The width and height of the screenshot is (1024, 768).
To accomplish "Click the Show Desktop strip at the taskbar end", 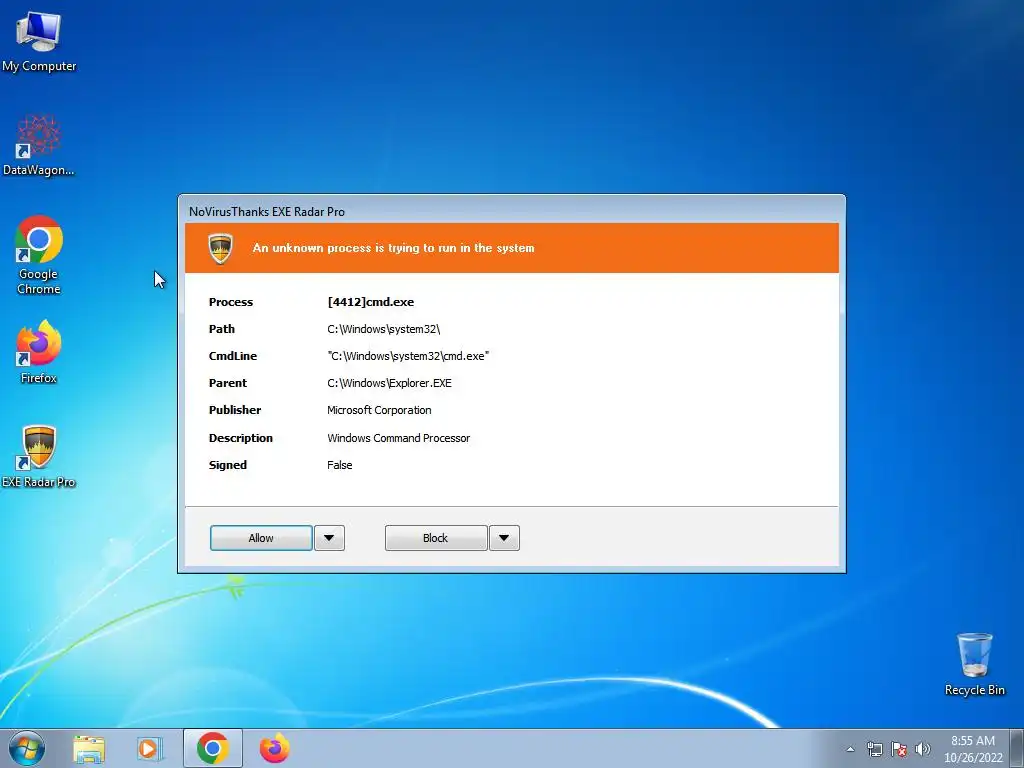I will (1017, 748).
